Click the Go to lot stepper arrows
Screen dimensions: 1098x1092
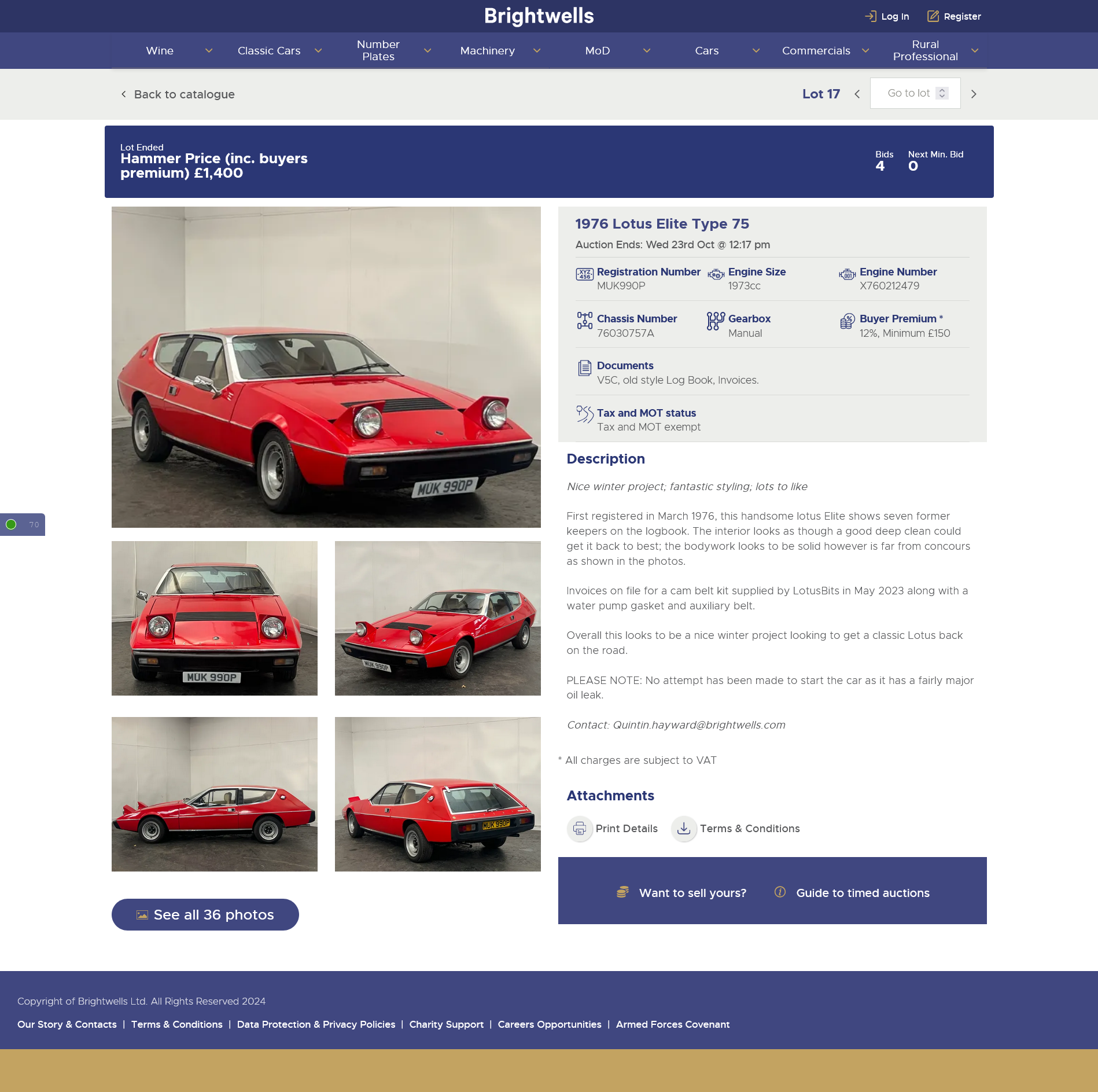coord(942,93)
